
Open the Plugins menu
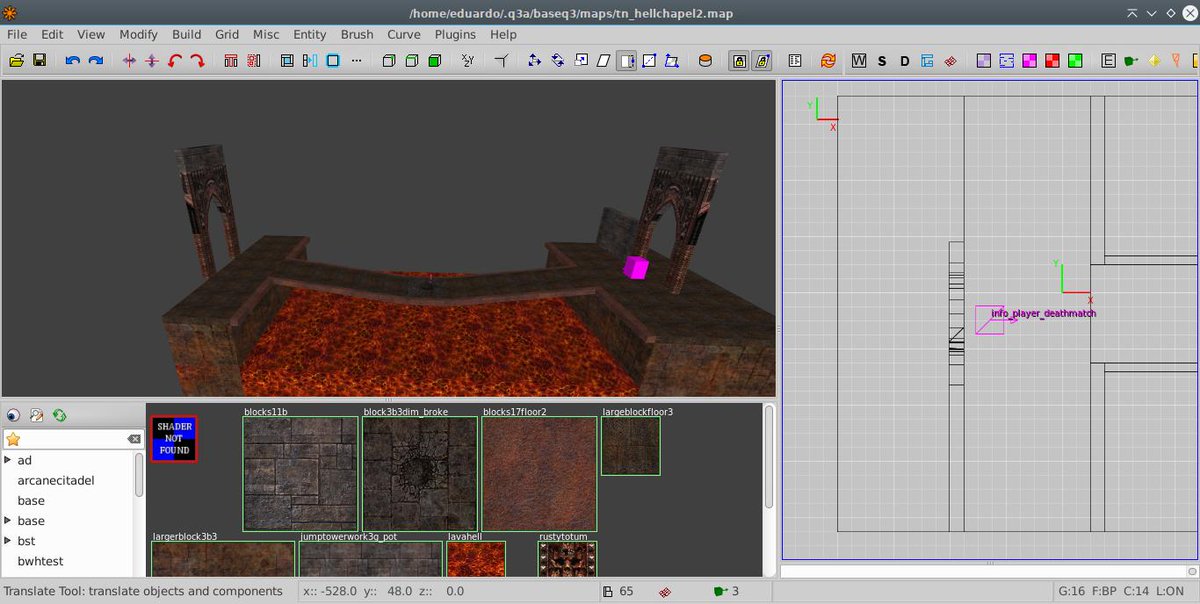coord(455,34)
